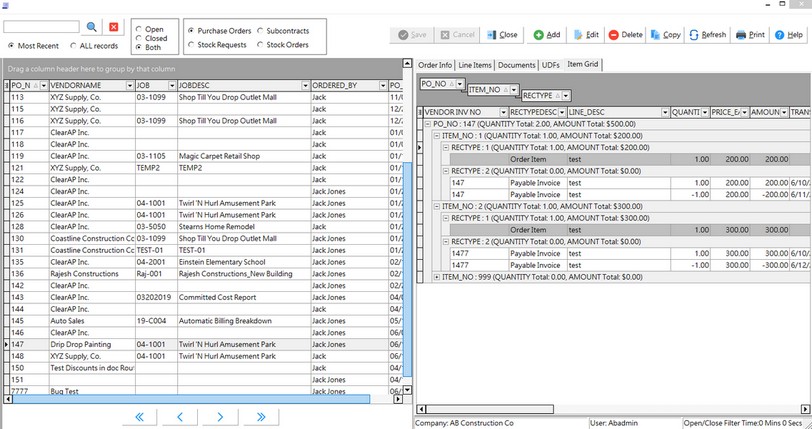This screenshot has height=429, width=812.
Task: Collapse ITEM_NO : 1 group
Action: tap(437, 136)
